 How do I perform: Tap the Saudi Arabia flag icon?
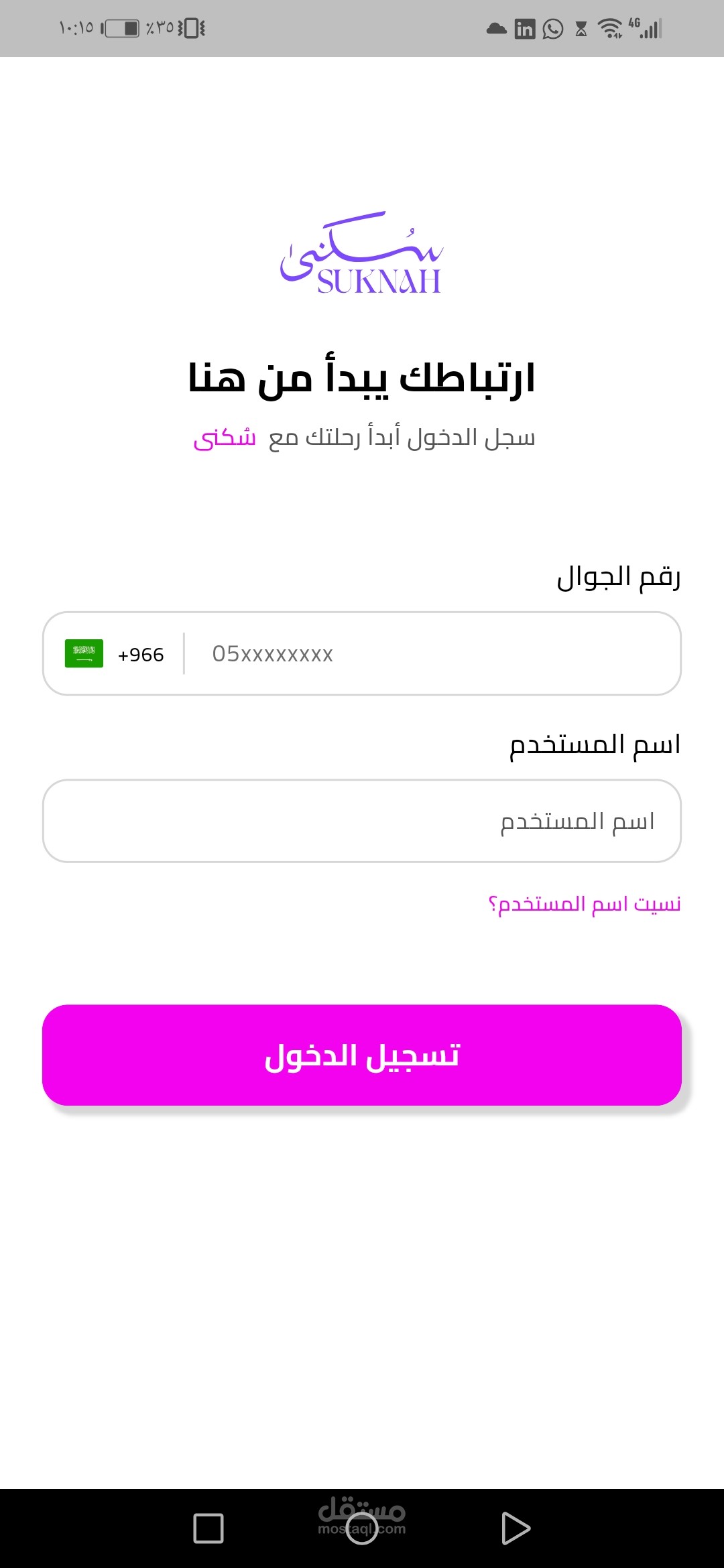tap(84, 653)
